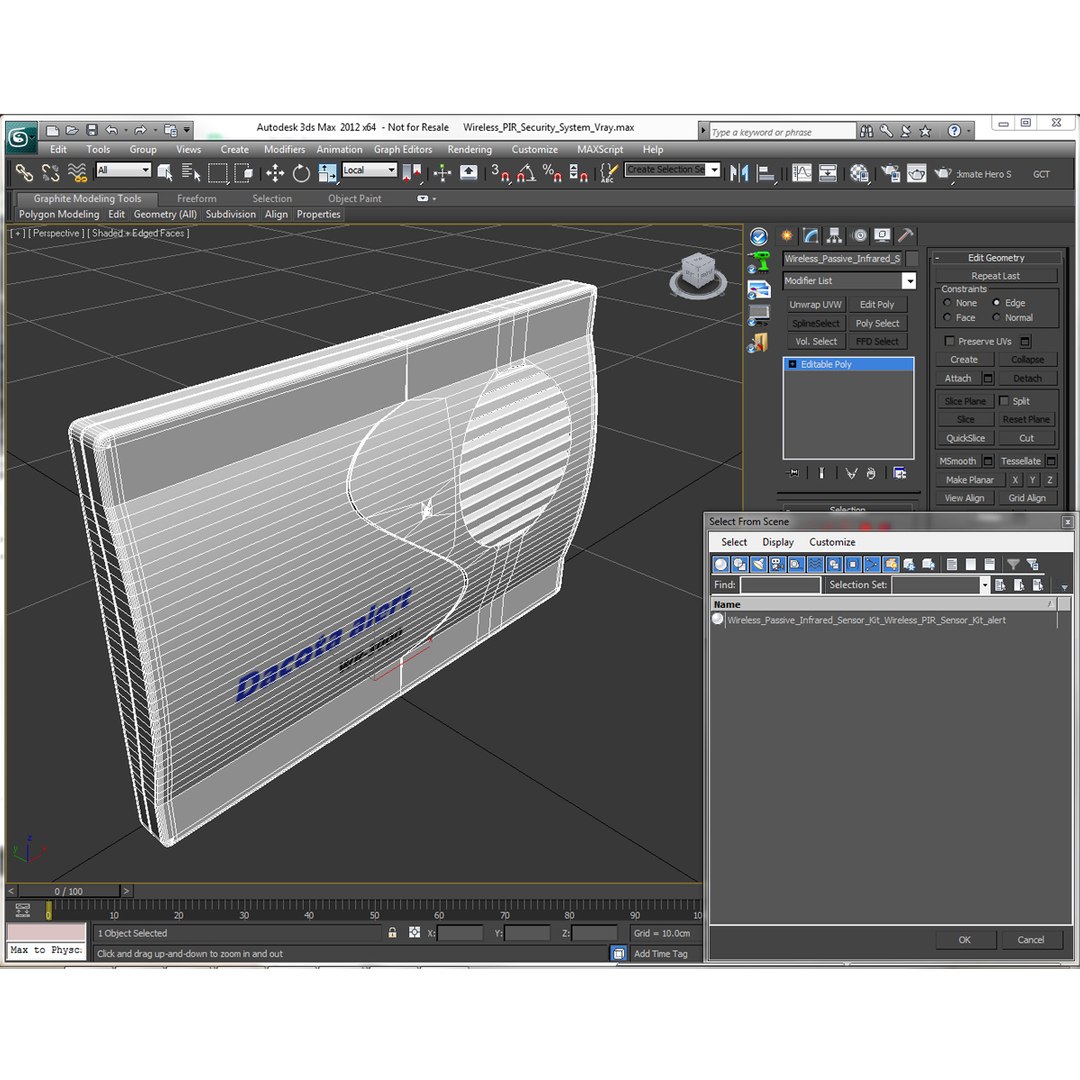Click the object color swatch beside name

point(912,258)
